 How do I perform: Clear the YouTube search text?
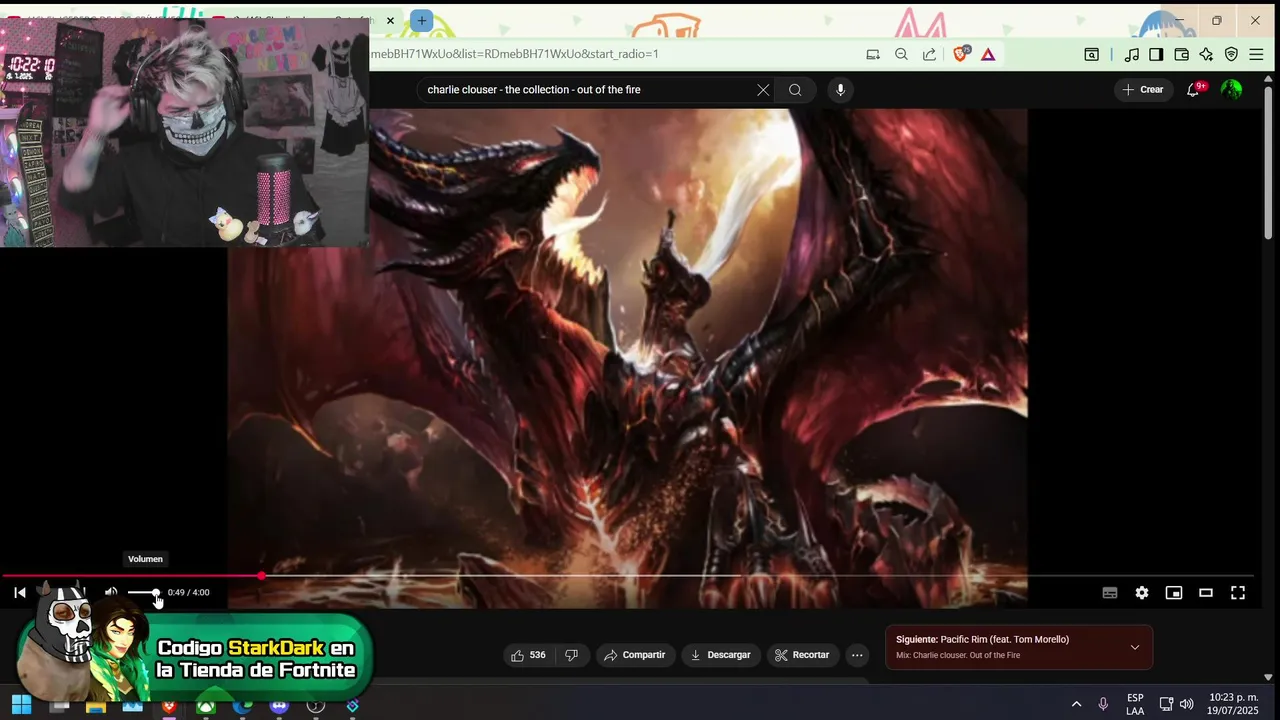tap(763, 90)
